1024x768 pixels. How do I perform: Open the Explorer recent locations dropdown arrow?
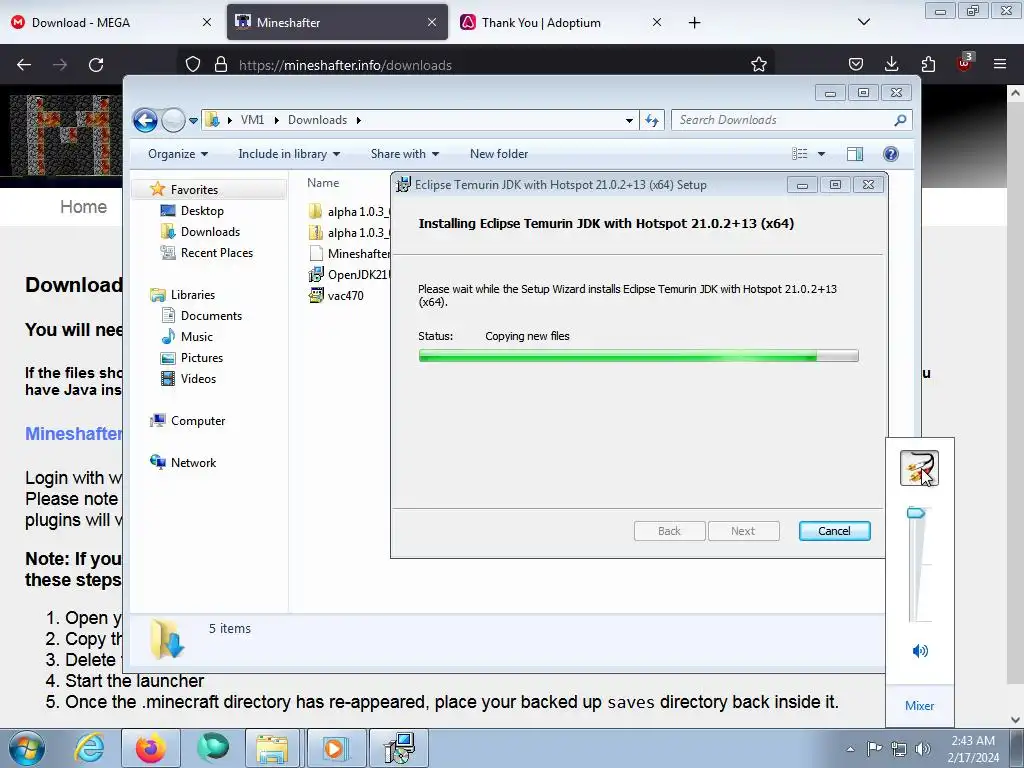click(193, 121)
